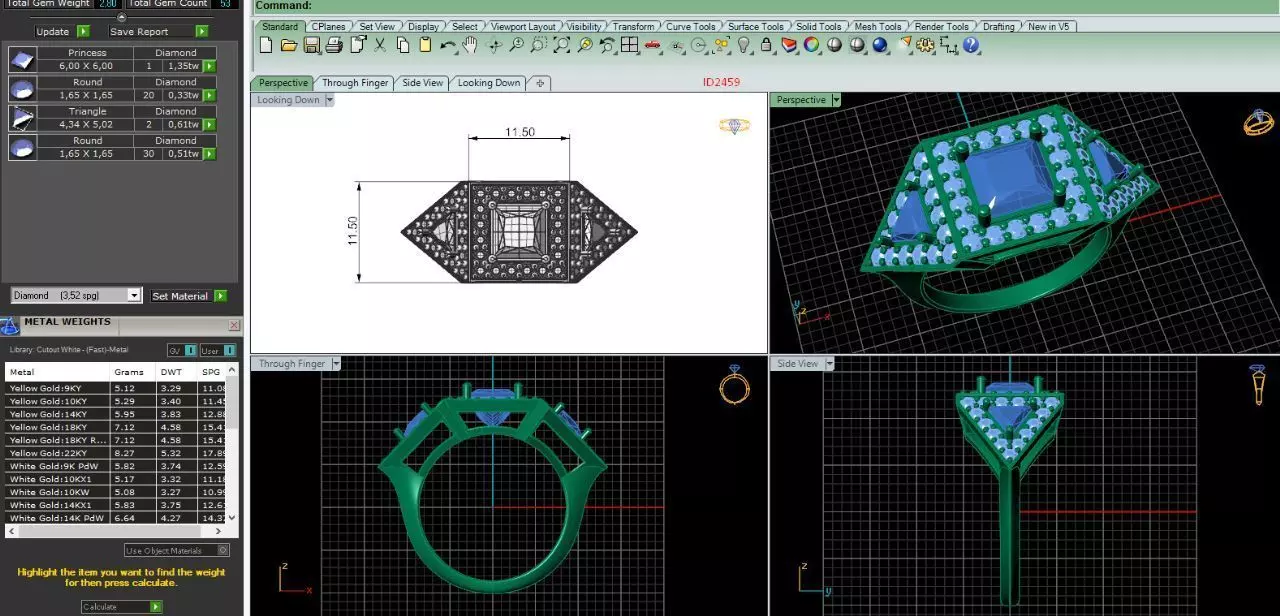Click green arrow for Princess 1,35tw row
Image resolution: width=1280 pixels, height=616 pixels.
click(x=209, y=66)
